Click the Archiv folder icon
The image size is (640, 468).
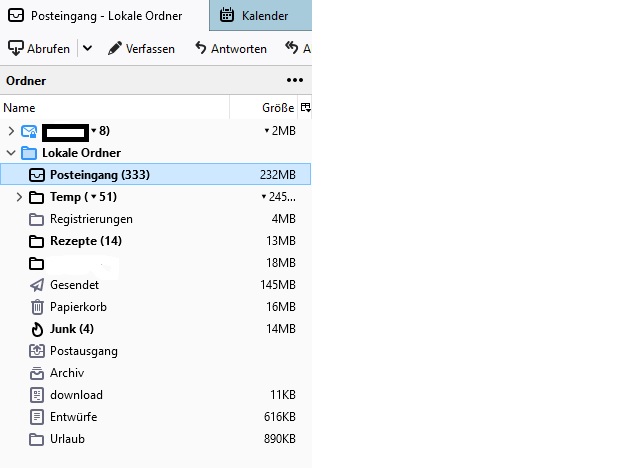(x=37, y=373)
